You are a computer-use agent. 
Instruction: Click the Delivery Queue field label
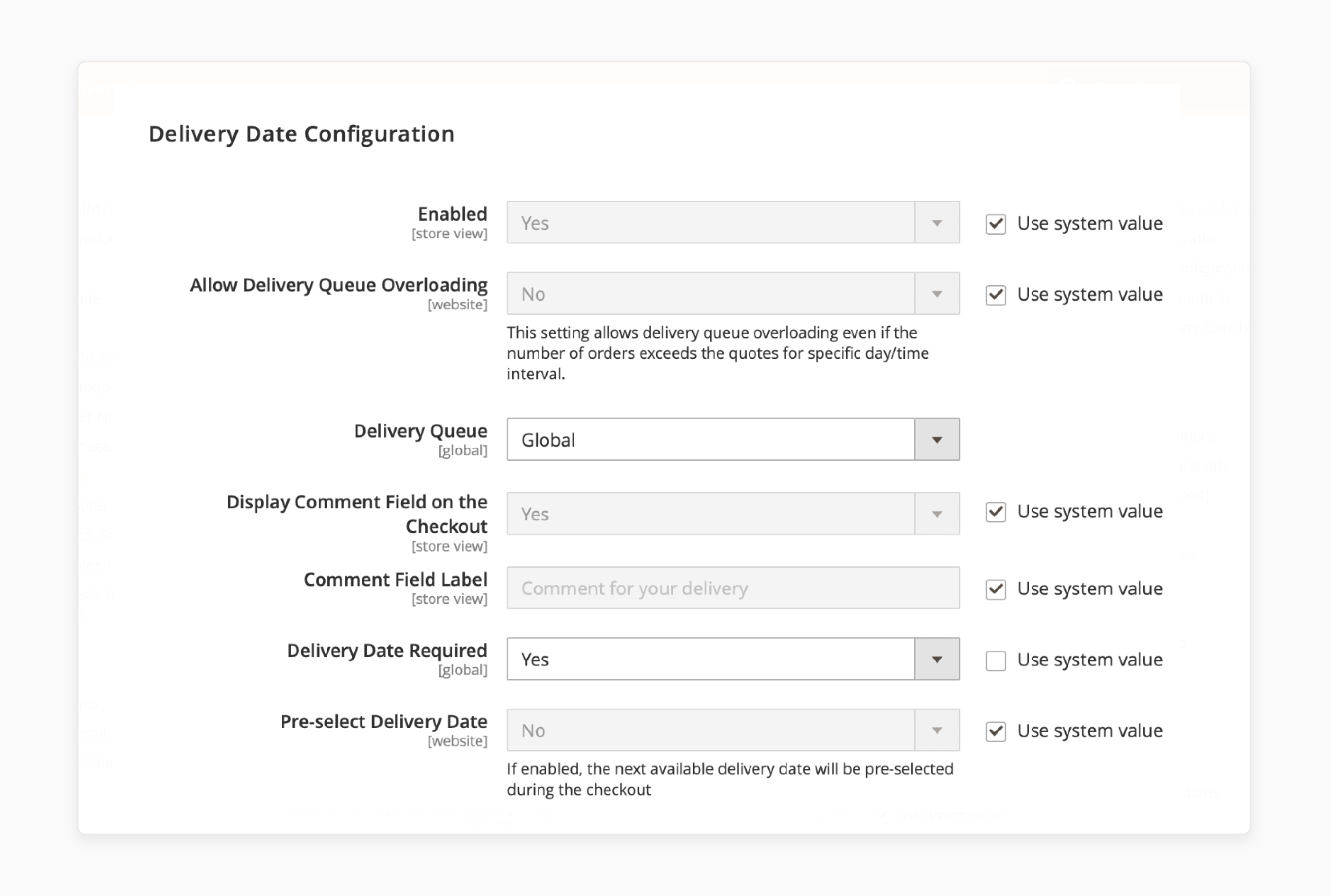[x=421, y=431]
